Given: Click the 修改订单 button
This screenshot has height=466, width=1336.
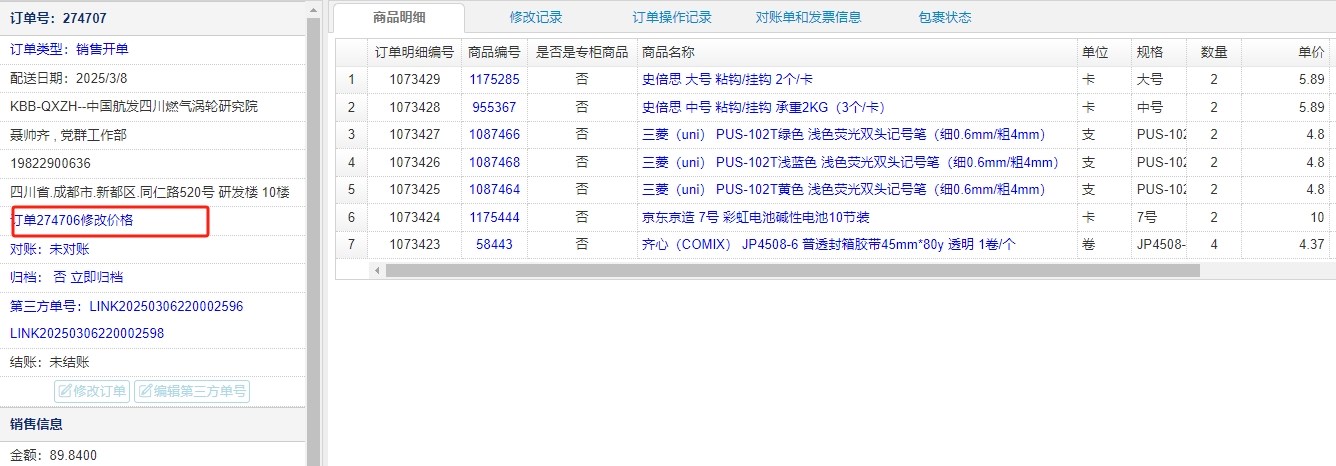Looking at the screenshot, I should [x=92, y=391].
